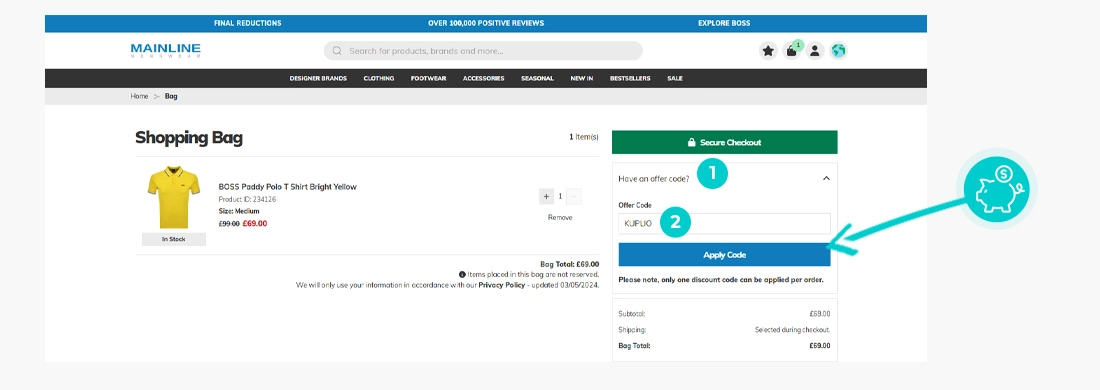The height and width of the screenshot is (390, 1100).
Task: Focus the product search field
Action: point(483,51)
